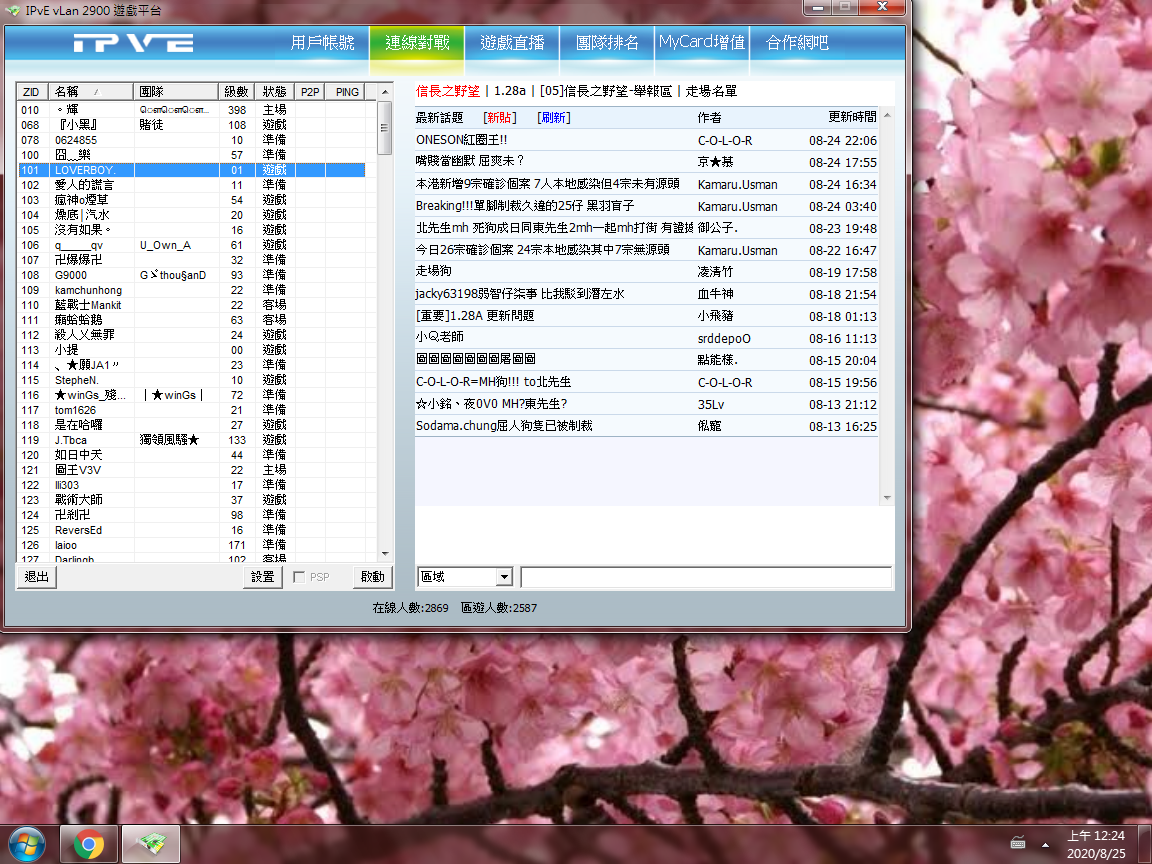The height and width of the screenshot is (864, 1152).
Task: Click the chat message input field
Action: point(705,577)
